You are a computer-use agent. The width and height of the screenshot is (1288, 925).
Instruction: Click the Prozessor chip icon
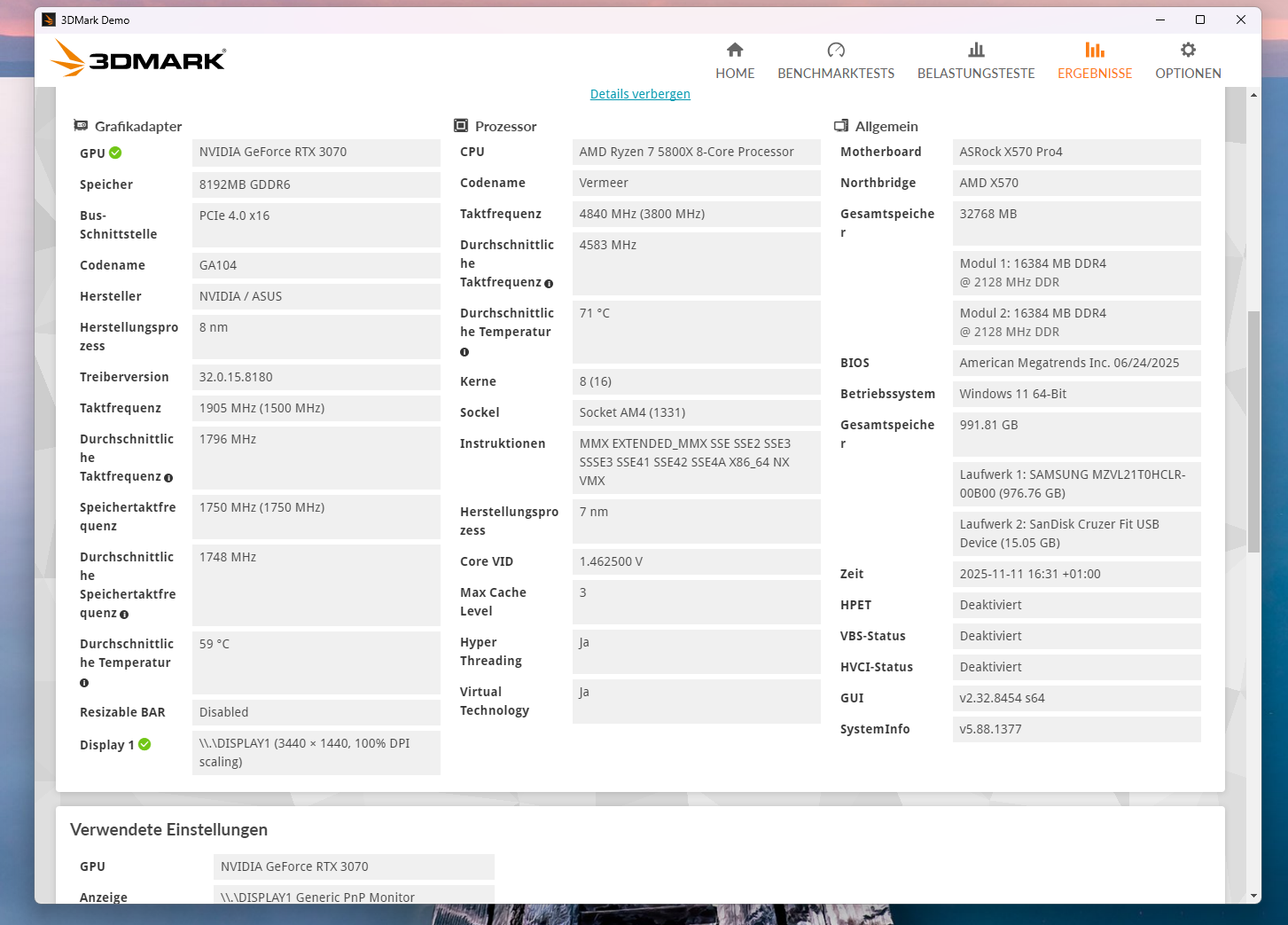[461, 126]
